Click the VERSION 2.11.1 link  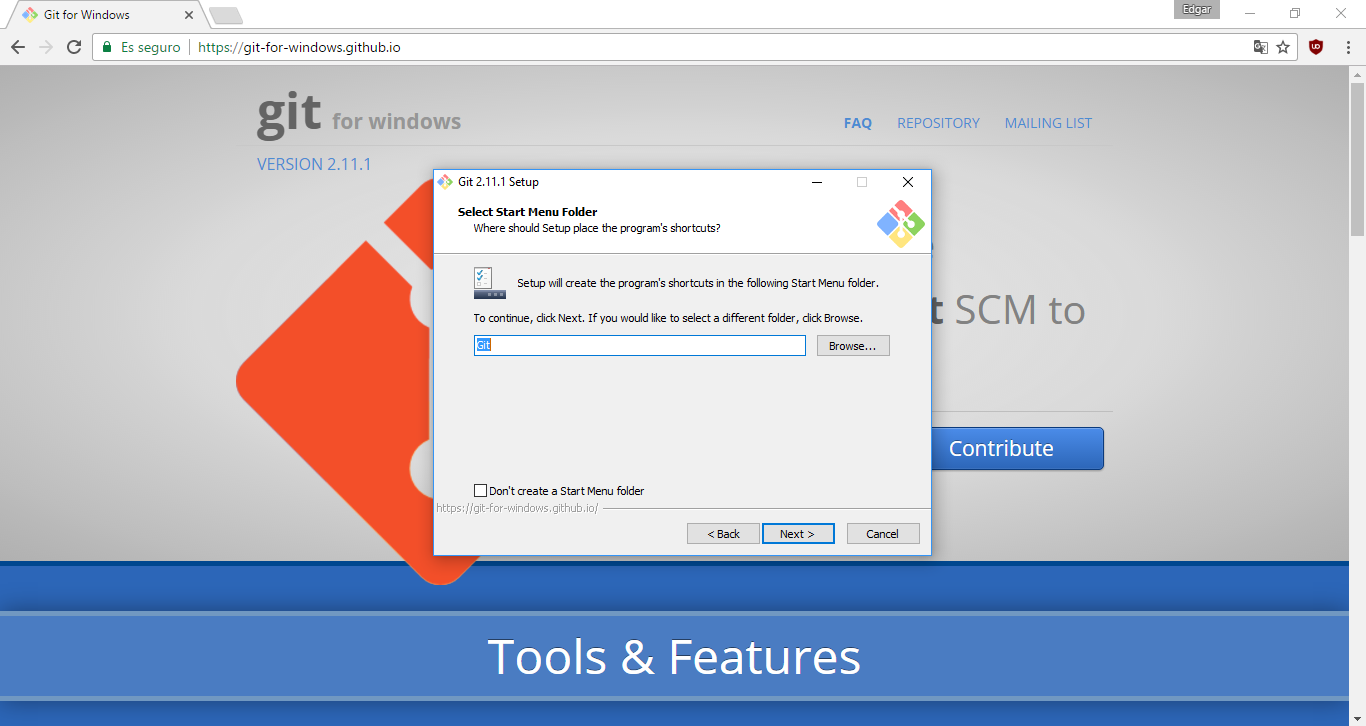point(314,164)
